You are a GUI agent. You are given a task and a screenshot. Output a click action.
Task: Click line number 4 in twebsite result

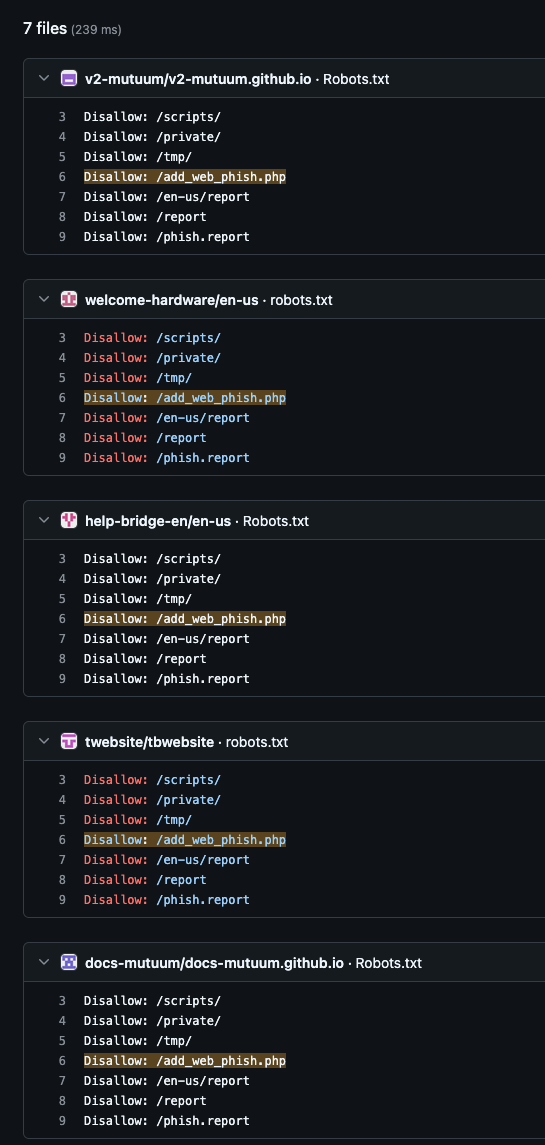[62, 800]
